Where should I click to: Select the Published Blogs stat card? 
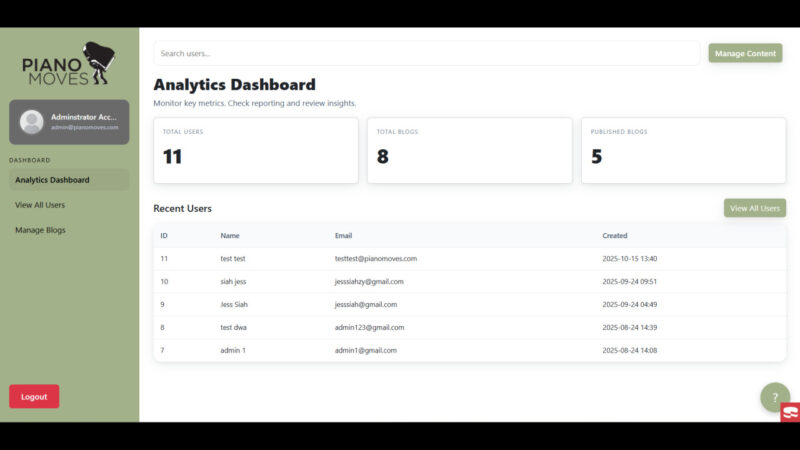pos(683,151)
